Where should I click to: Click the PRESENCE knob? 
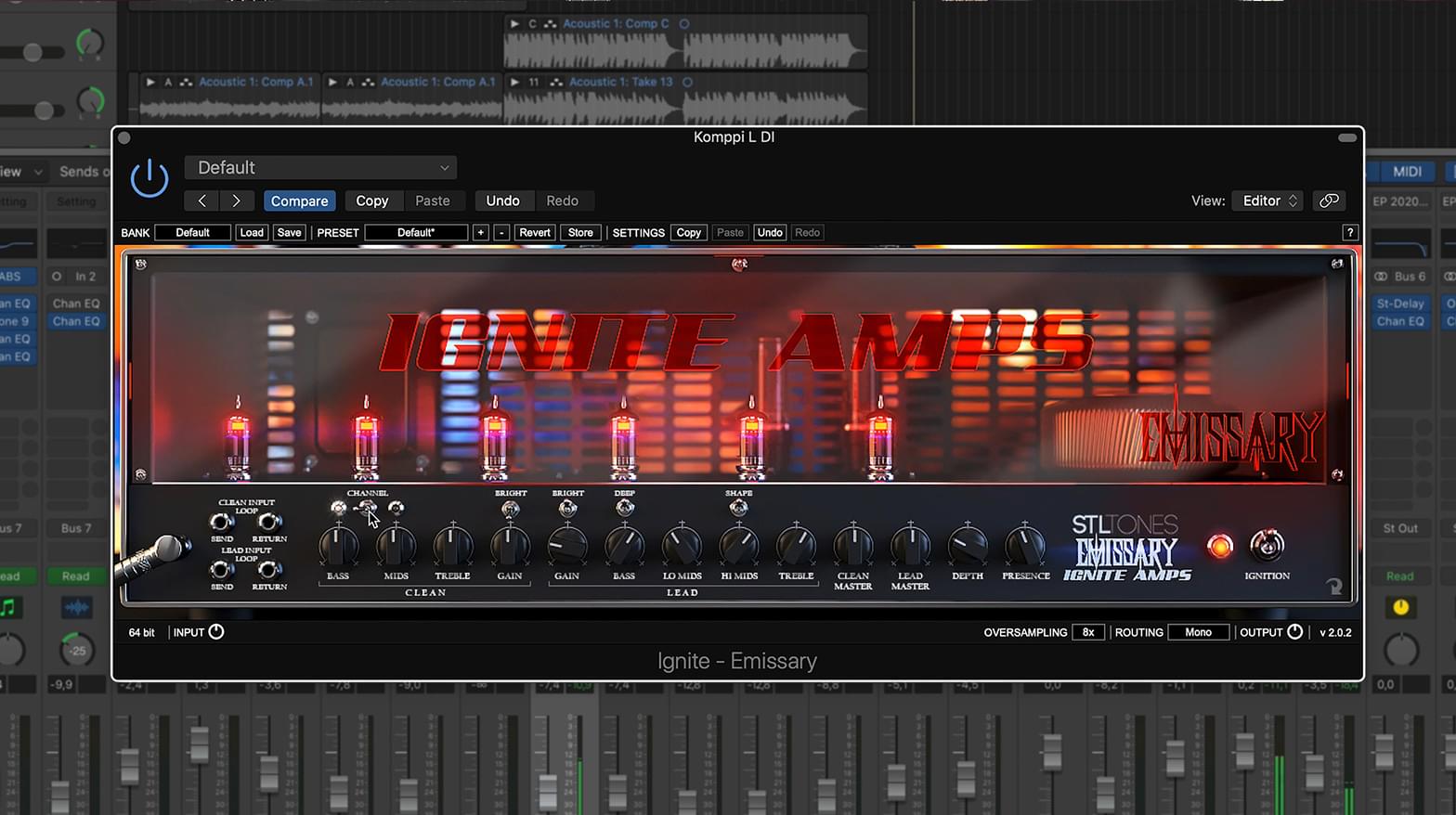(1025, 546)
